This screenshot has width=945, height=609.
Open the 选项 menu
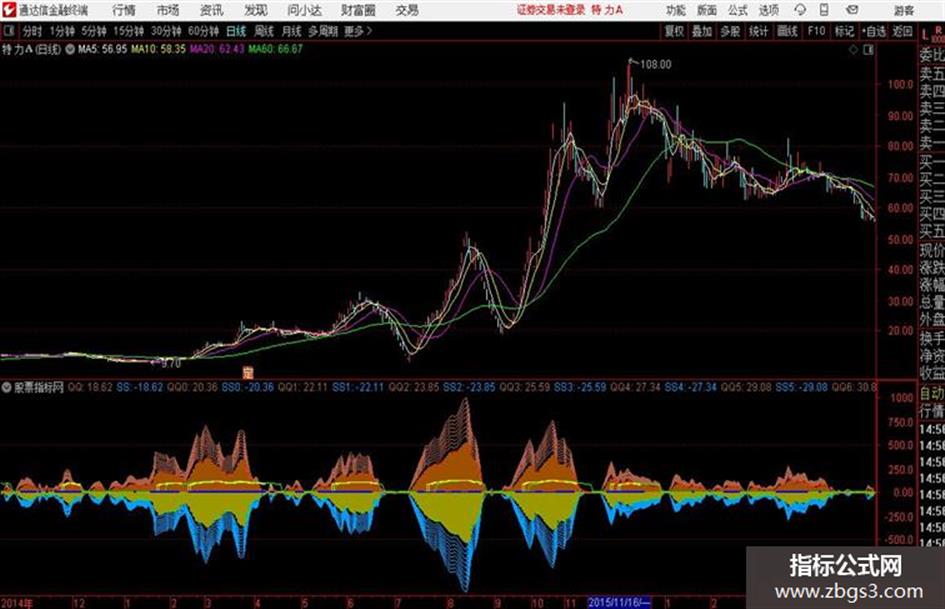click(x=768, y=10)
